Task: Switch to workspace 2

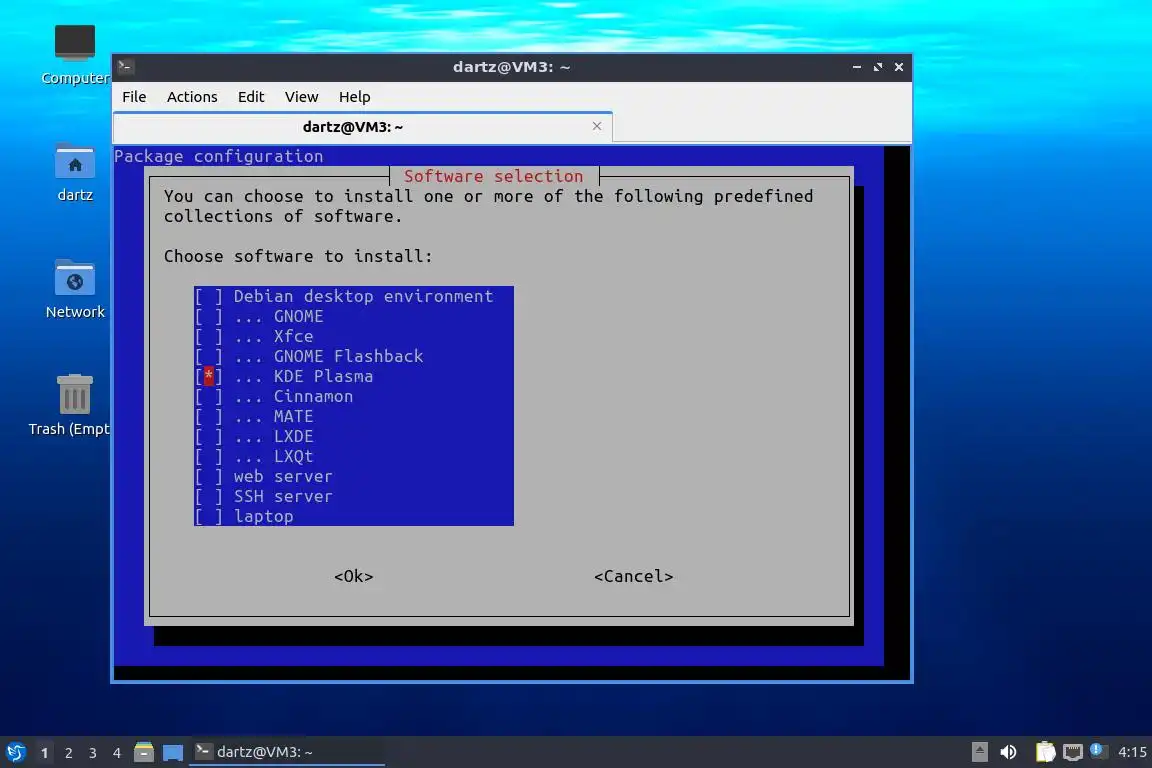Action: (x=68, y=753)
